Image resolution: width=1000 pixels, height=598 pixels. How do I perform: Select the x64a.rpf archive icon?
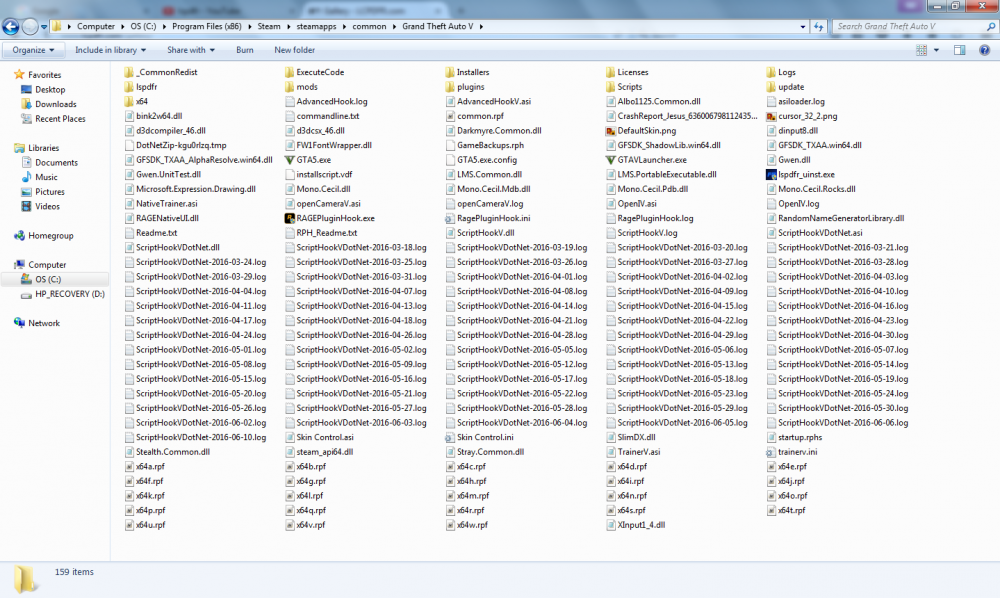point(129,467)
